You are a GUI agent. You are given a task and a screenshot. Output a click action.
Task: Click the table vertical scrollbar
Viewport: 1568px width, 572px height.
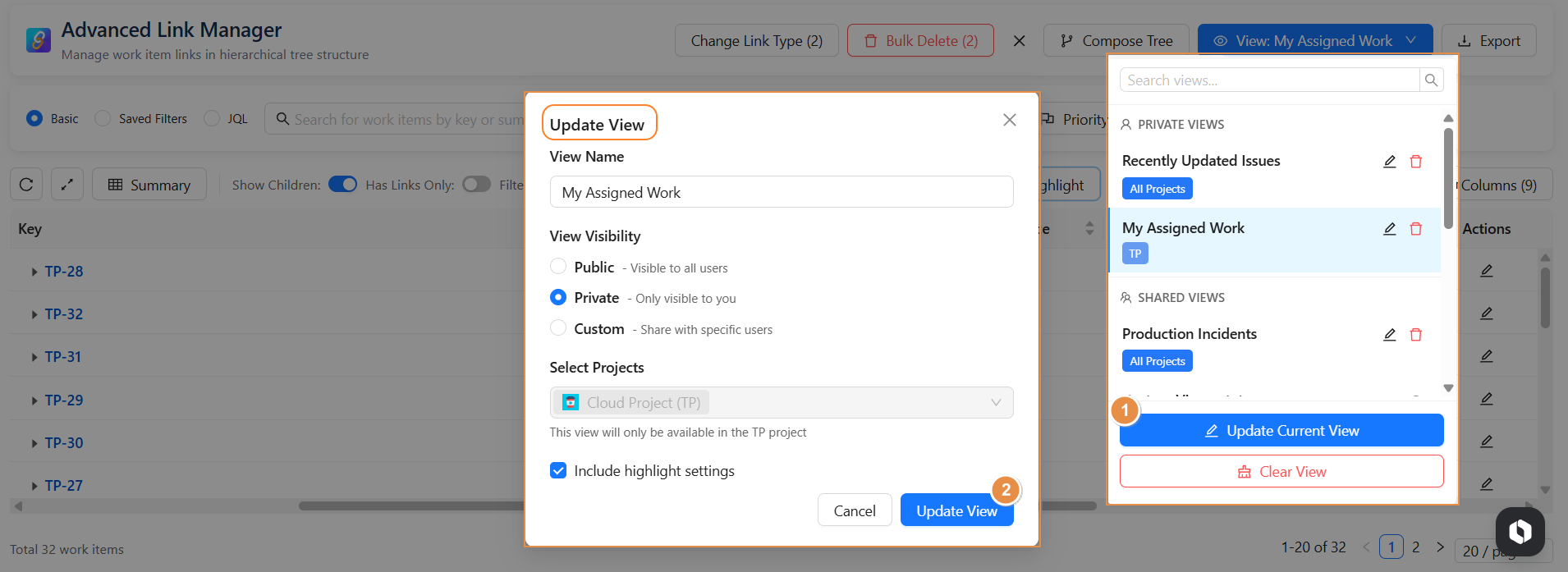(x=1545, y=297)
